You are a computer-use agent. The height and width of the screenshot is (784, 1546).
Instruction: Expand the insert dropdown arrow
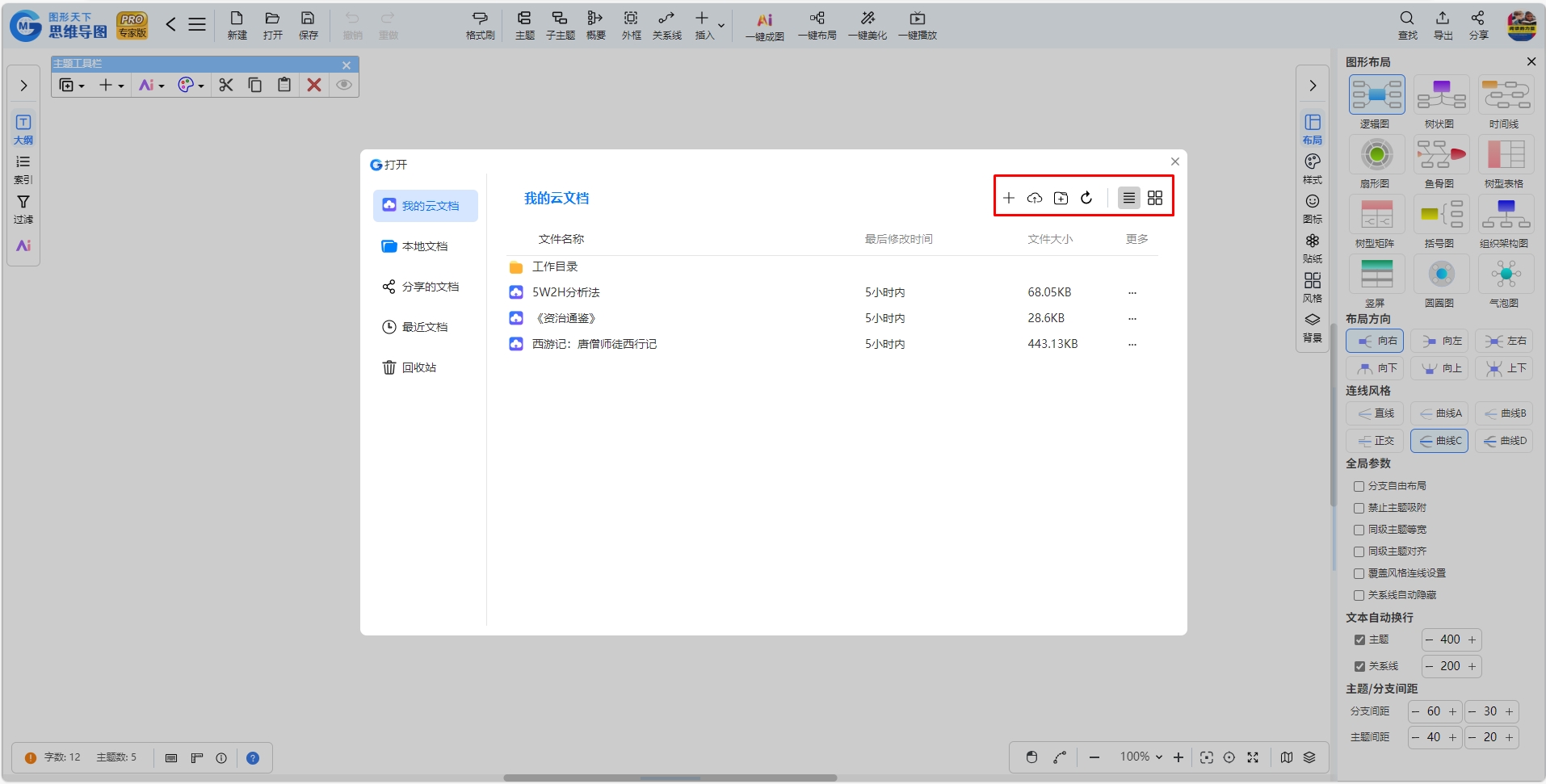click(721, 25)
